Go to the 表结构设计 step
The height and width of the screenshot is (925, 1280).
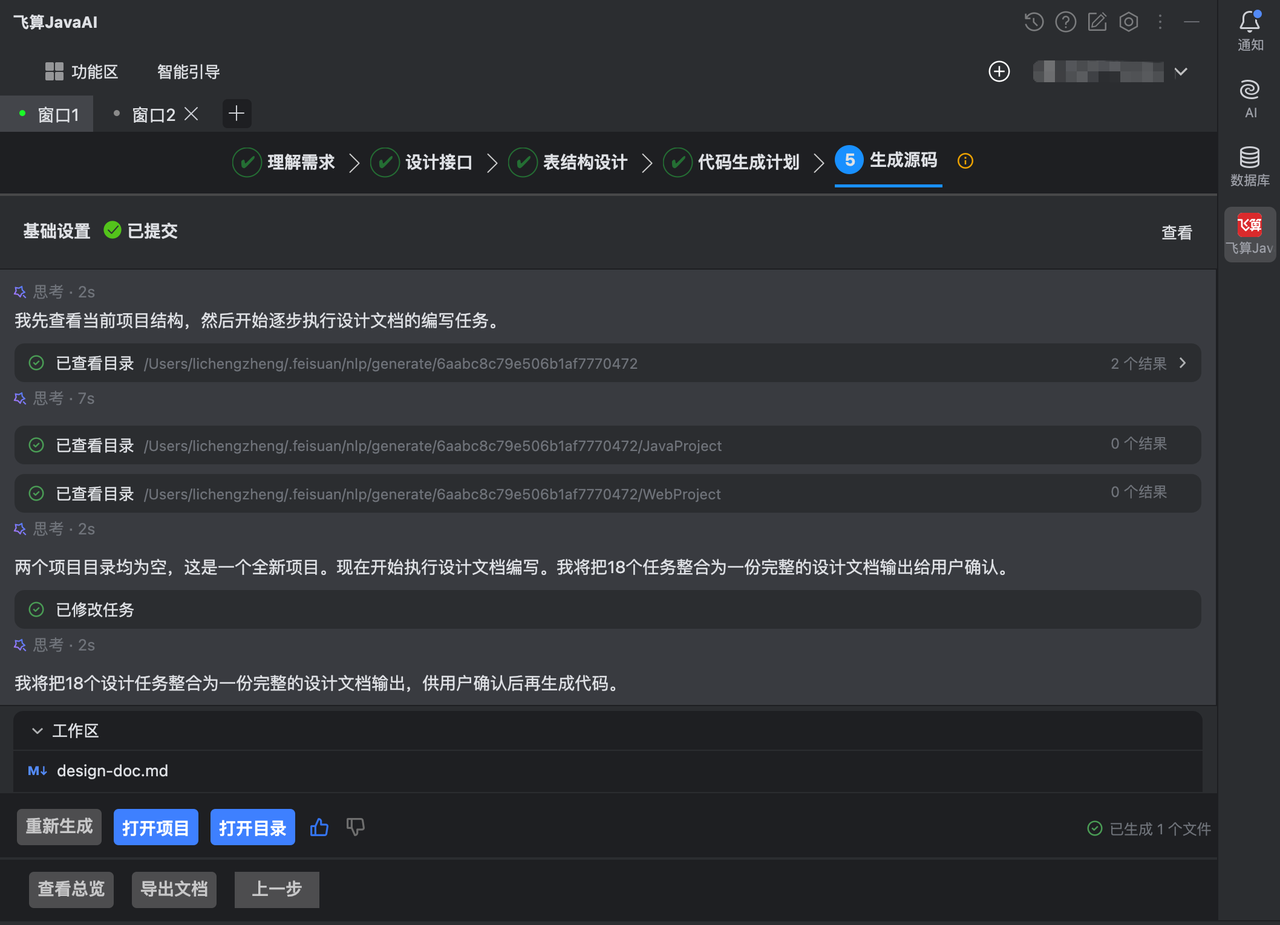(x=568, y=162)
